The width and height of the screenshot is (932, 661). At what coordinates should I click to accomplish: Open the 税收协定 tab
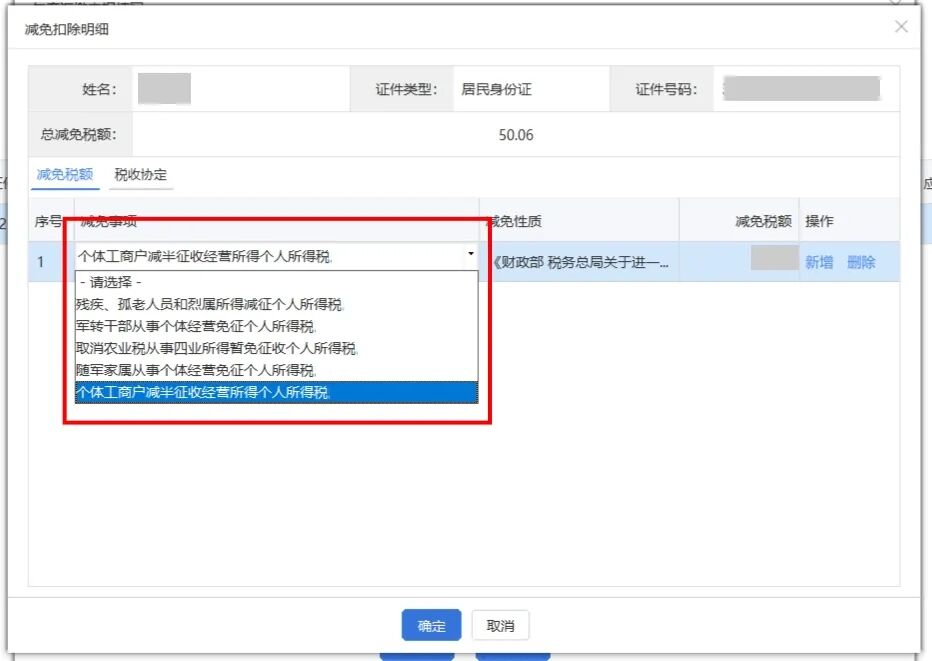click(141, 175)
